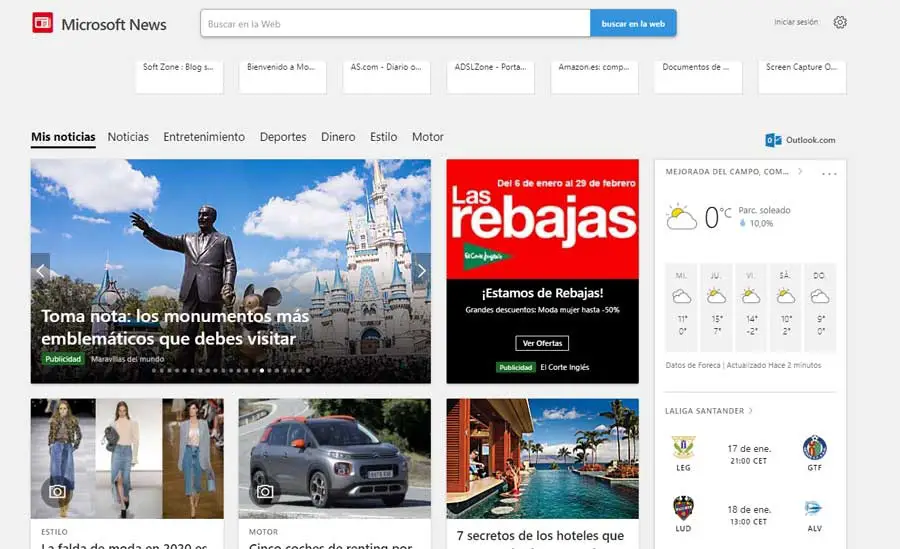Click ¡Estamos de Rebajas! ad headline
The image size is (900, 549).
pyautogui.click(x=542, y=293)
